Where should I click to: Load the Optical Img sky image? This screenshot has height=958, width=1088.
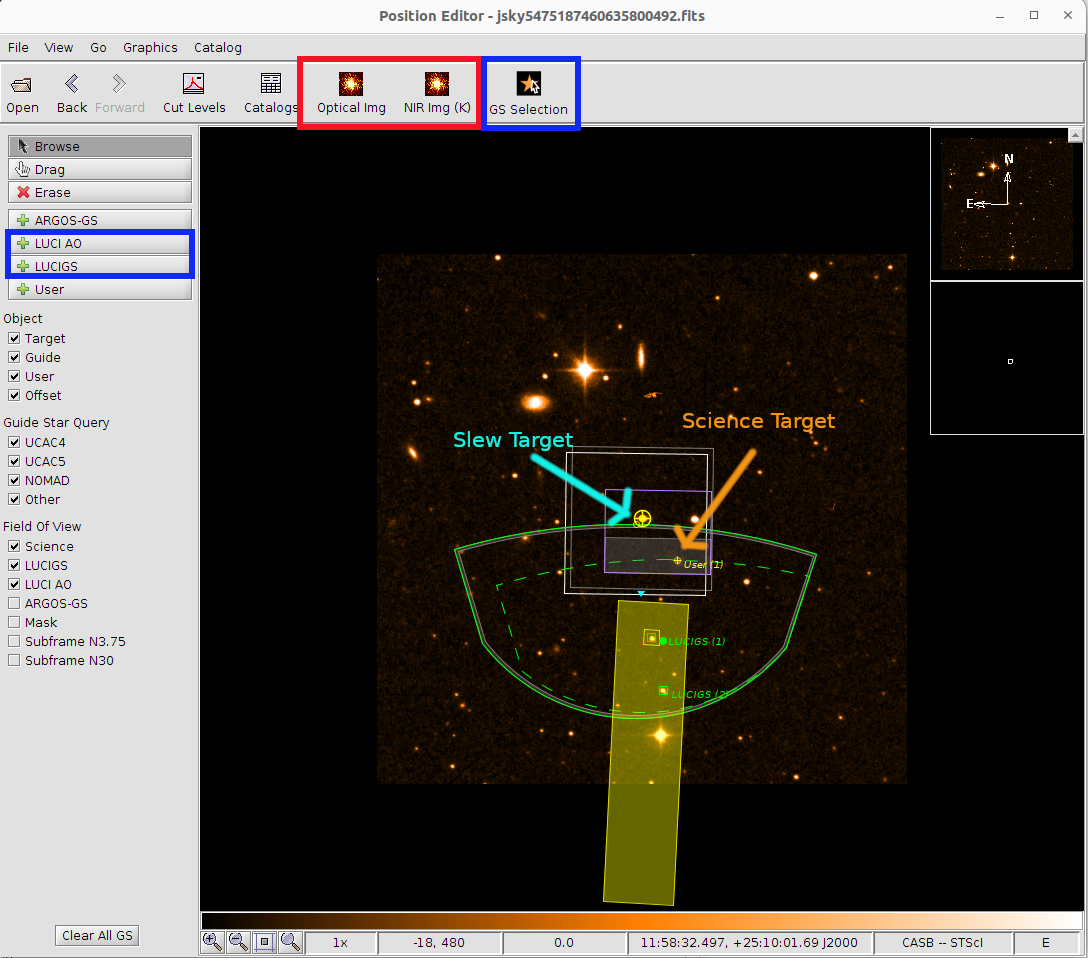pos(351,92)
